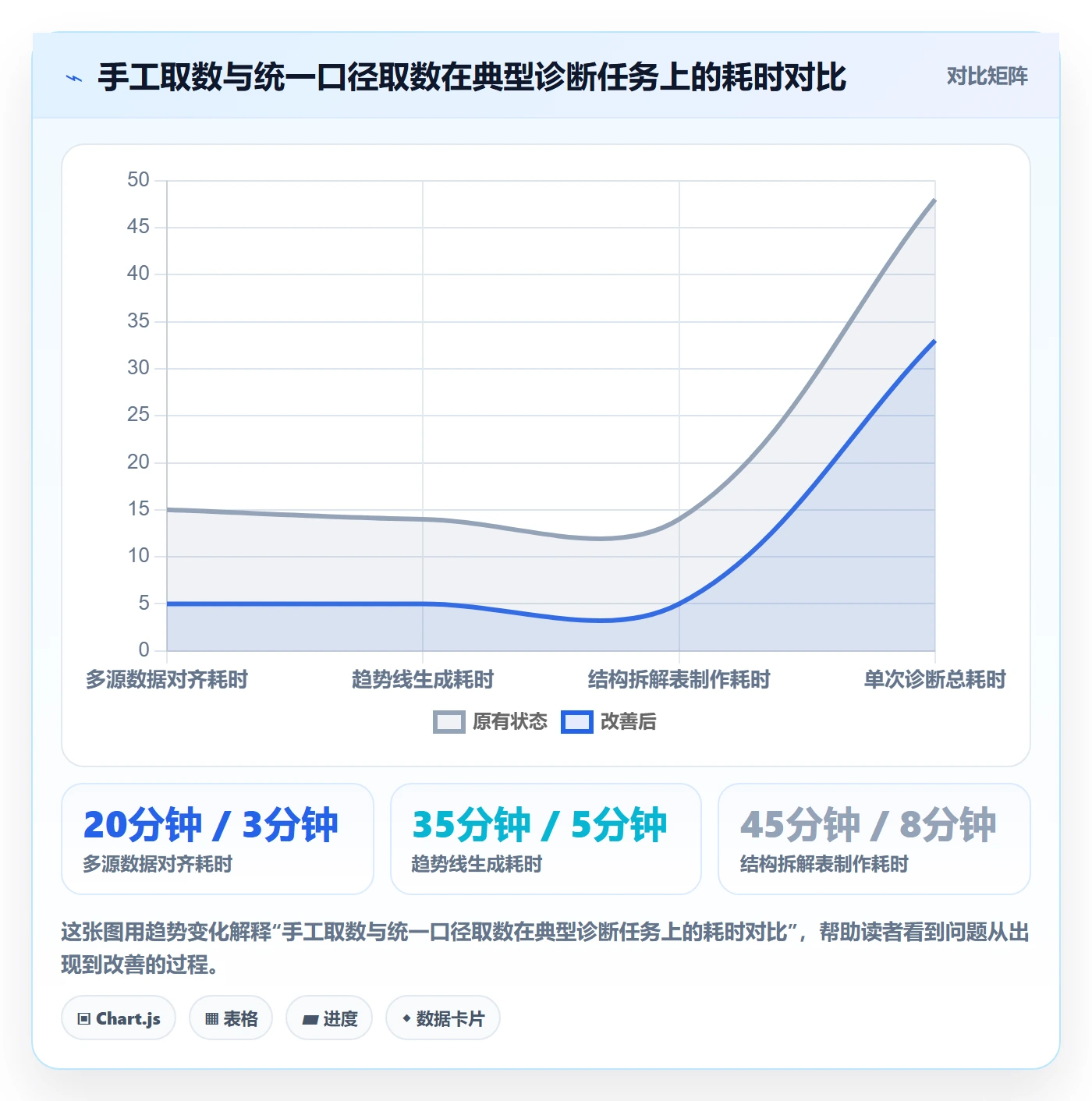This screenshot has width=1092, height=1101.
Task: Open the 35分钟 / 5分钟 data card
Action: point(546,839)
